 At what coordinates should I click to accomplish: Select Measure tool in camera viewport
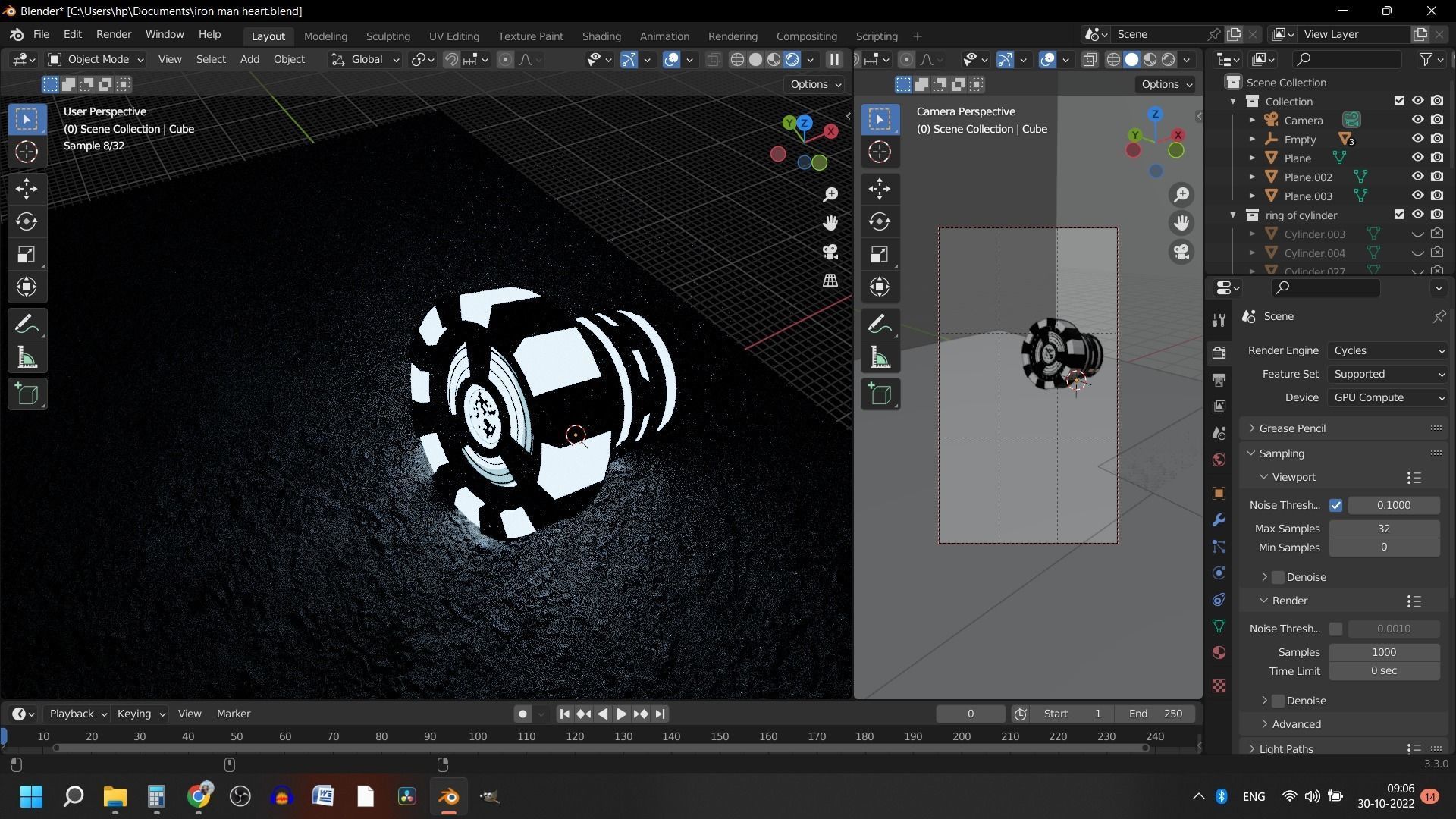(x=880, y=357)
